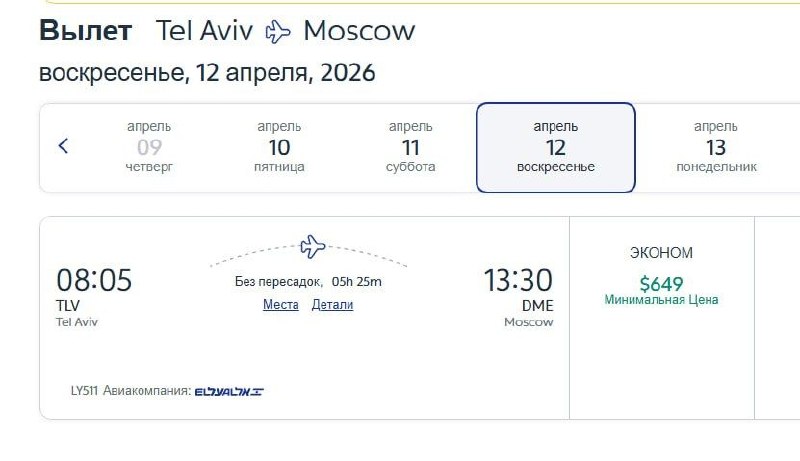Click the ЭКОНОМ fare class header
The width and height of the screenshot is (800, 461).
coord(661,253)
